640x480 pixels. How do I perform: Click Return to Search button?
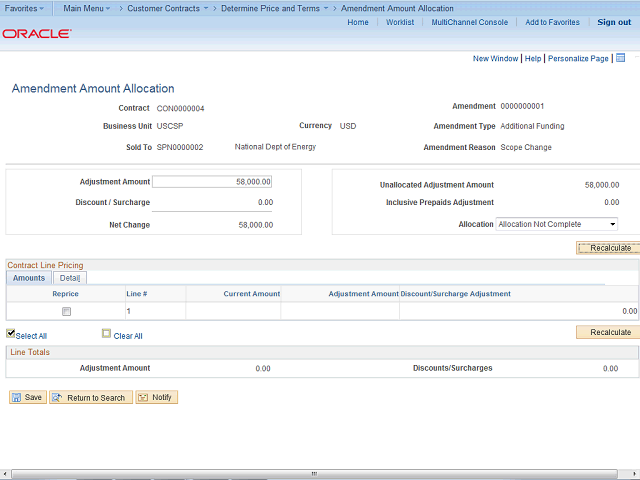[89, 397]
